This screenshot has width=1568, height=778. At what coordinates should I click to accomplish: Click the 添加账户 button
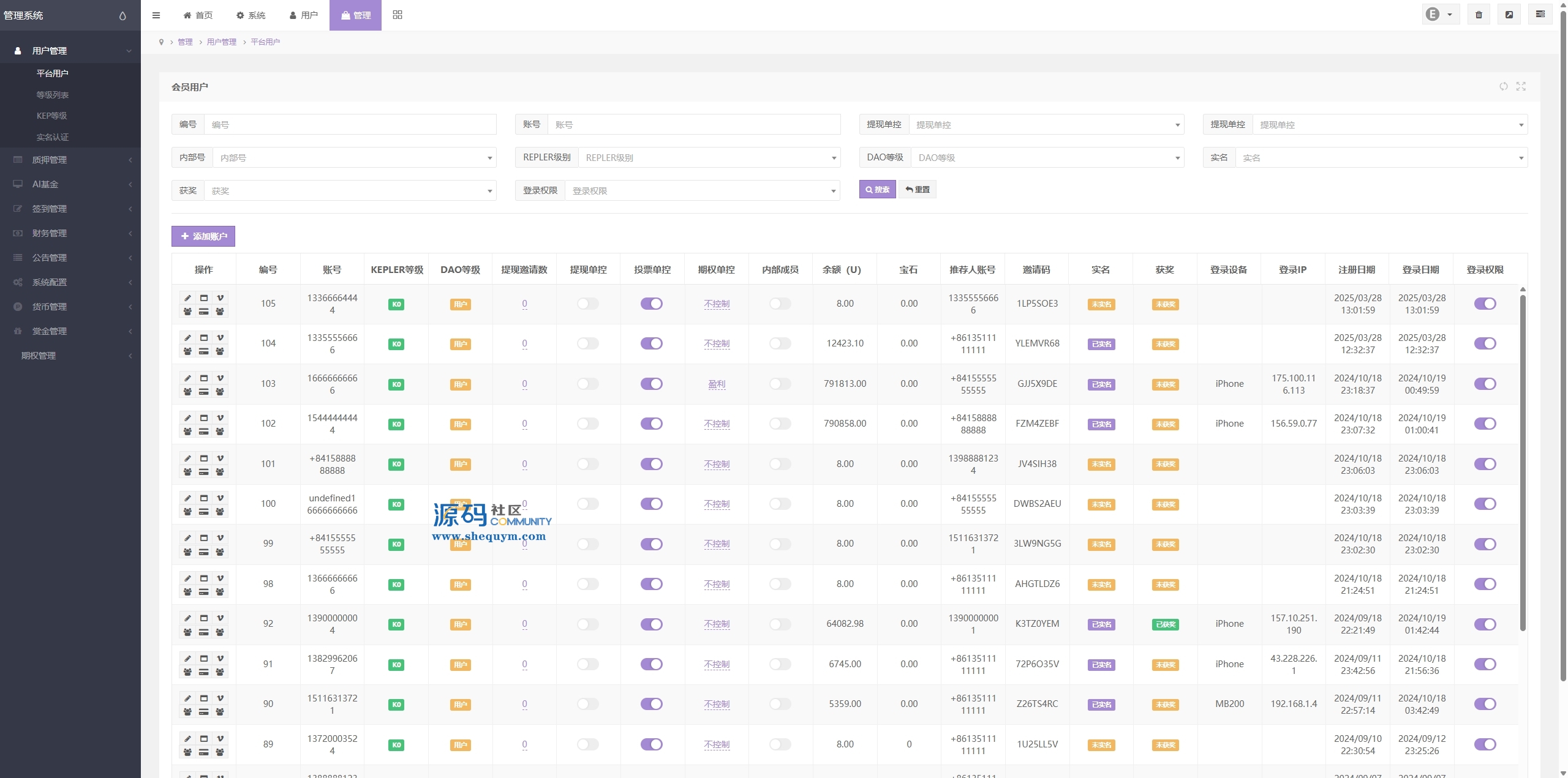203,236
